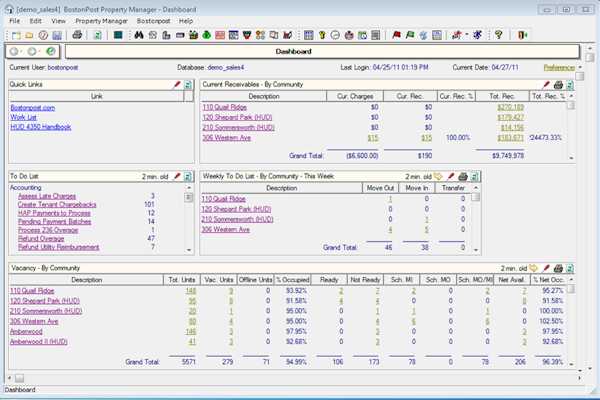600x400 pixels.
Task: Click the red pin icon in Vacancy panel
Action: (x=546, y=268)
